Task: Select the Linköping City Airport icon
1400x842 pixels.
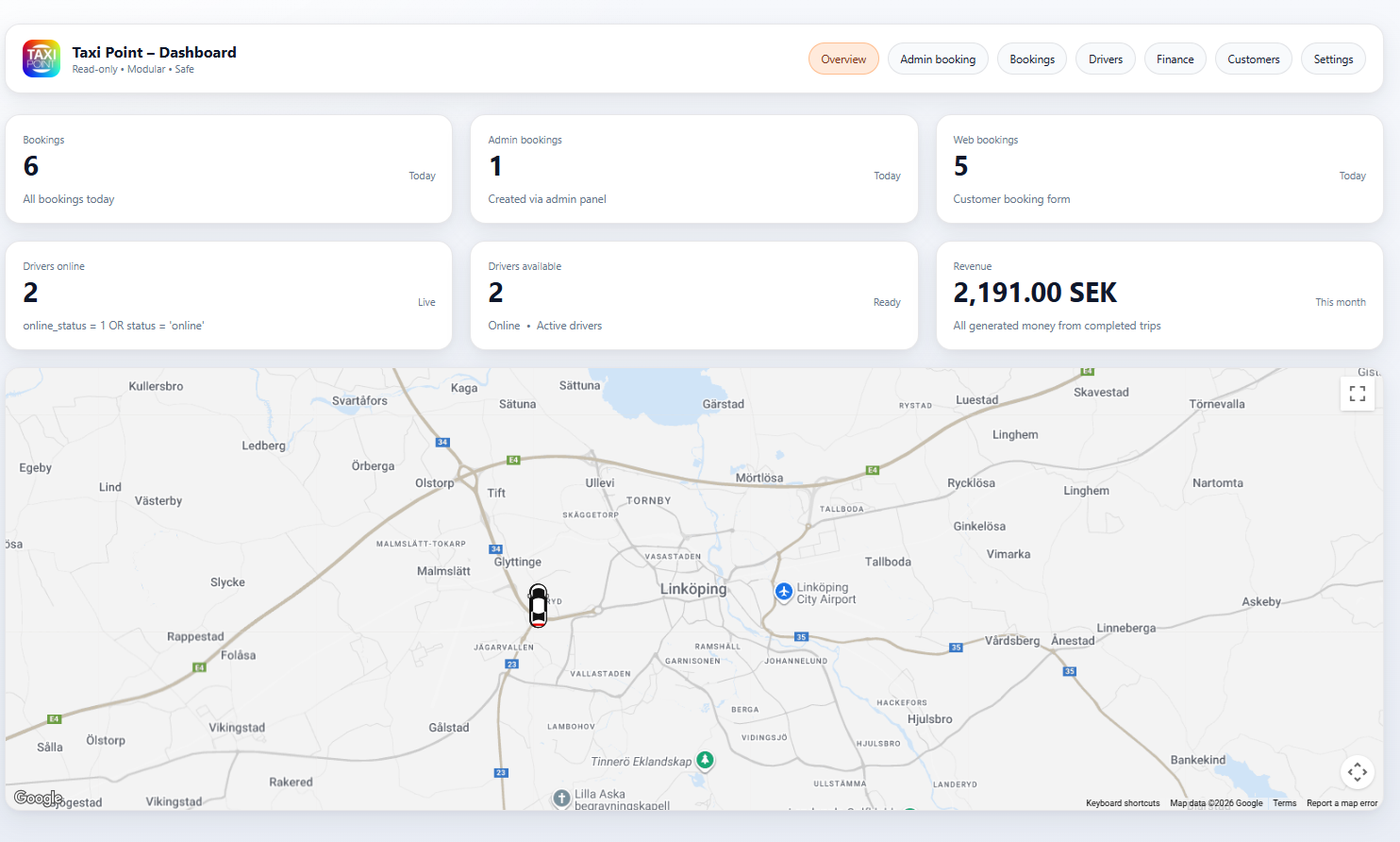Action: (x=784, y=593)
